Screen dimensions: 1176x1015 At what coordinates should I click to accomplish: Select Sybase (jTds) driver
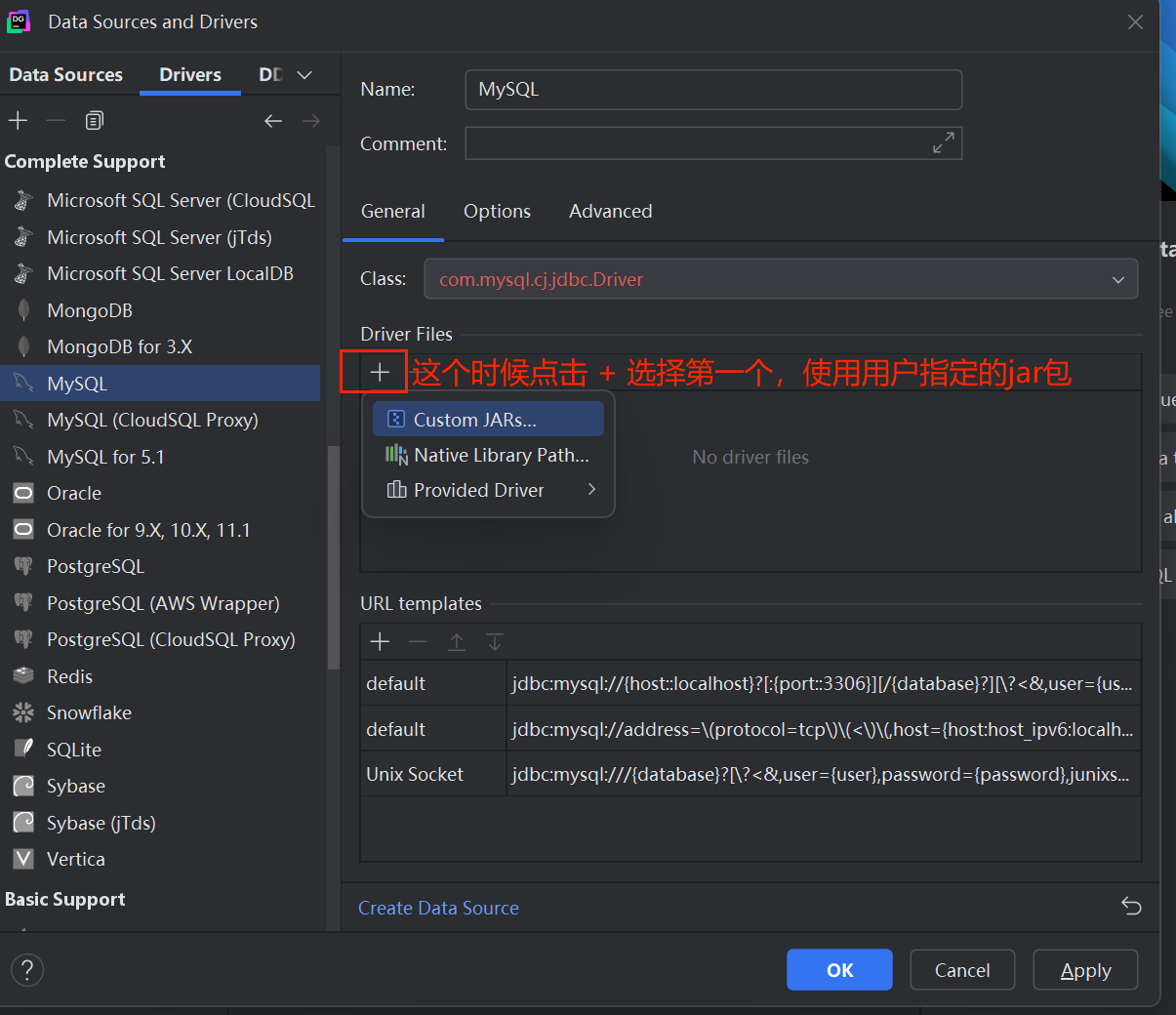(160, 823)
